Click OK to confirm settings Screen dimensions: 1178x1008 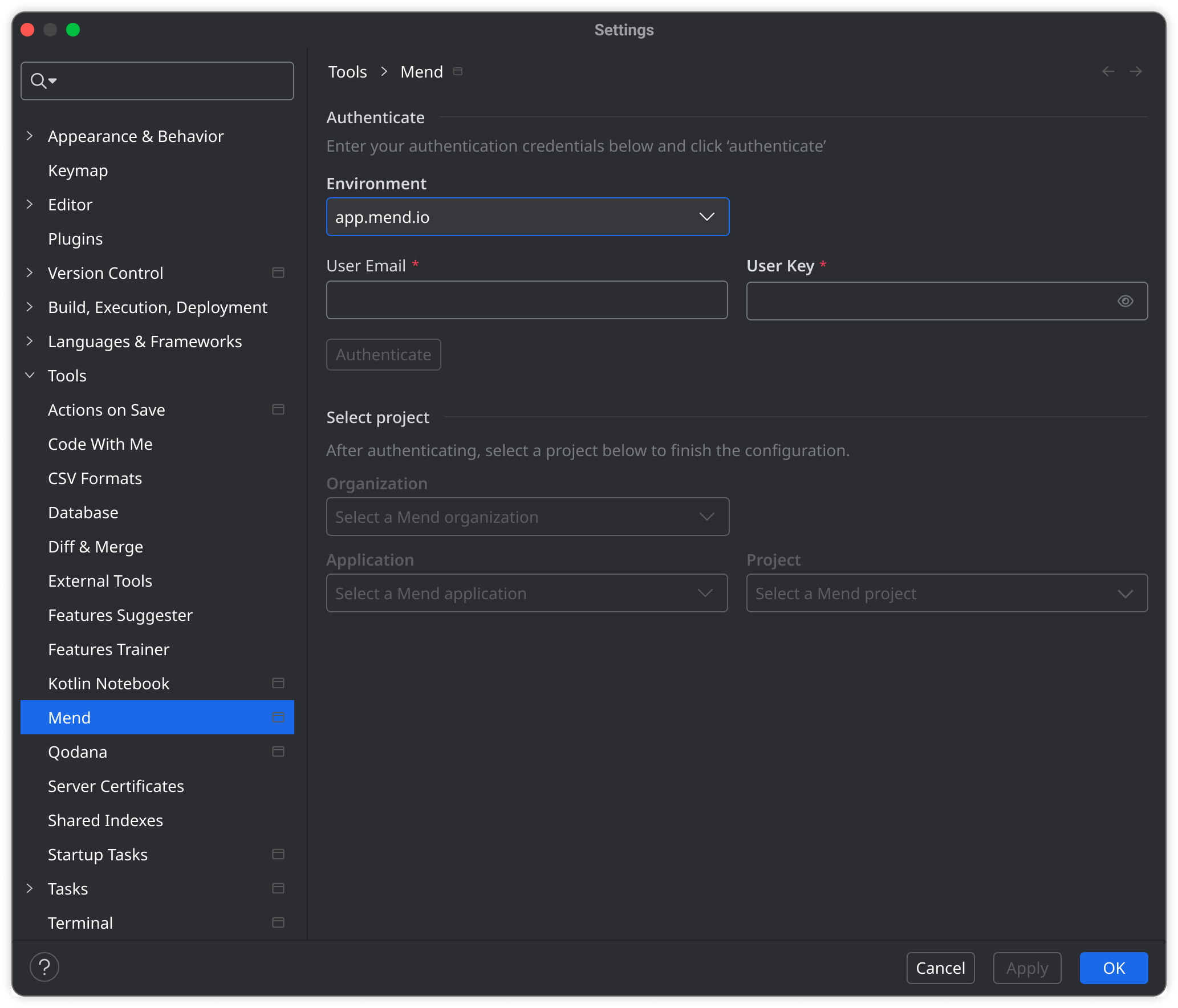point(1114,968)
